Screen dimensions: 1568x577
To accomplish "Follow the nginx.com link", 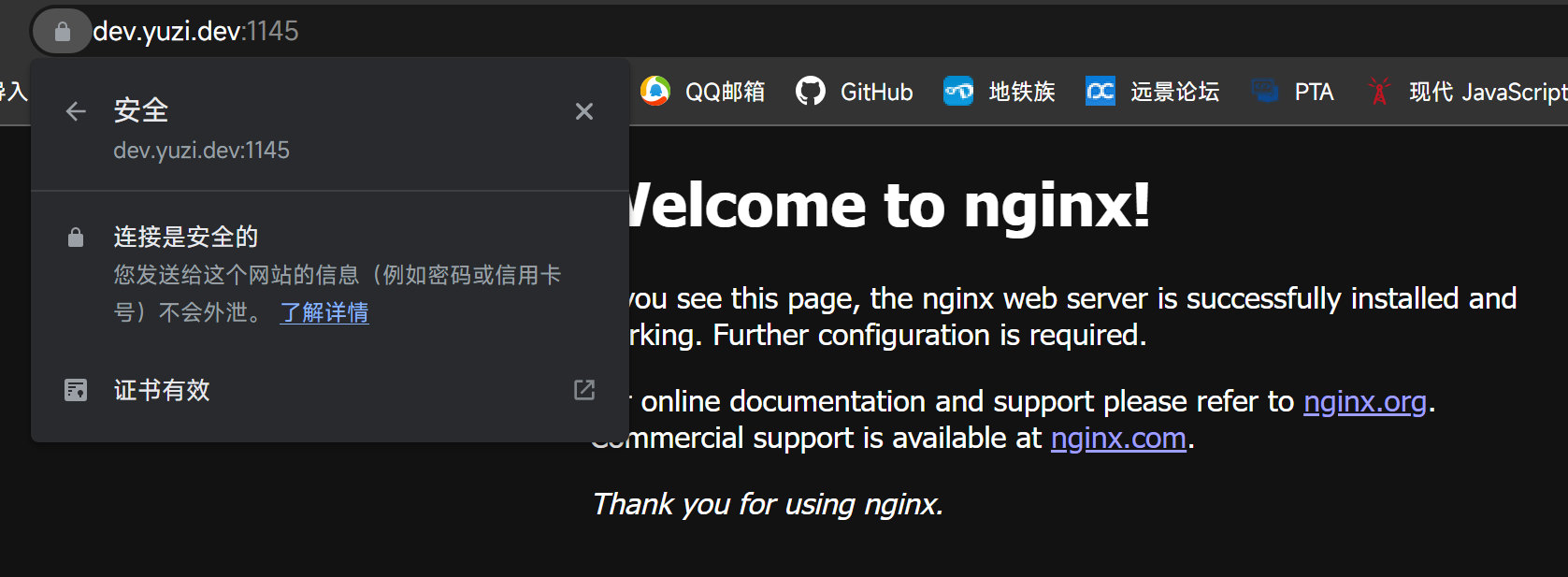I will [1117, 438].
